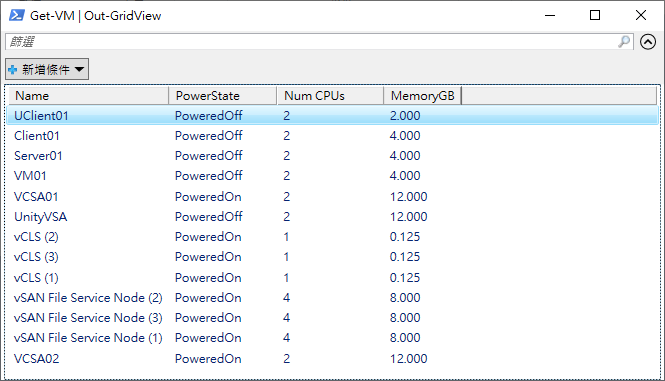Image resolution: width=665 pixels, height=381 pixels.
Task: Click the CPU count 4 for vSAN Node (2)
Action: pyautogui.click(x=287, y=298)
